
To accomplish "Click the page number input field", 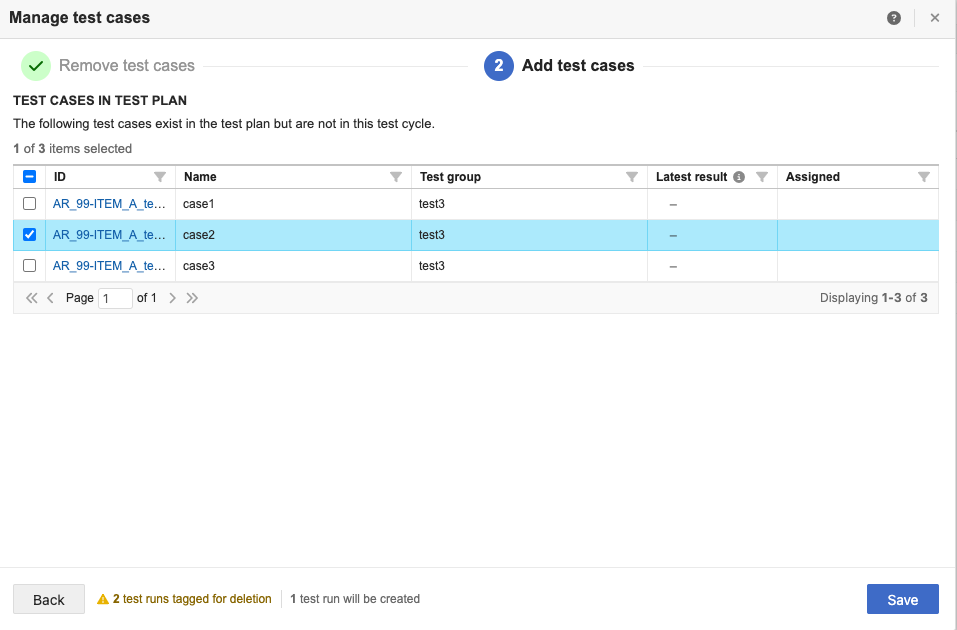I will coord(115,298).
